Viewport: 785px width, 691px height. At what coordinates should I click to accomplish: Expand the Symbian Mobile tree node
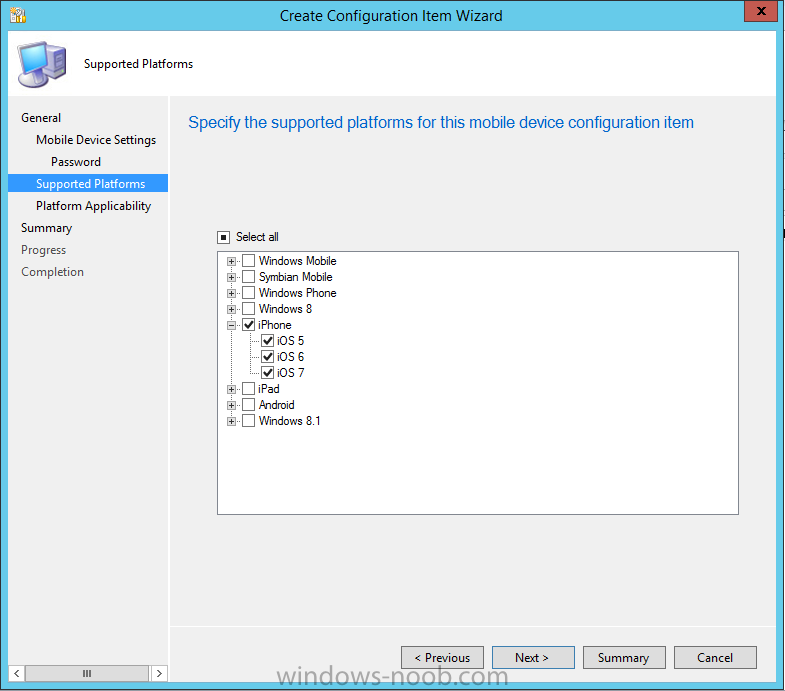click(x=231, y=277)
